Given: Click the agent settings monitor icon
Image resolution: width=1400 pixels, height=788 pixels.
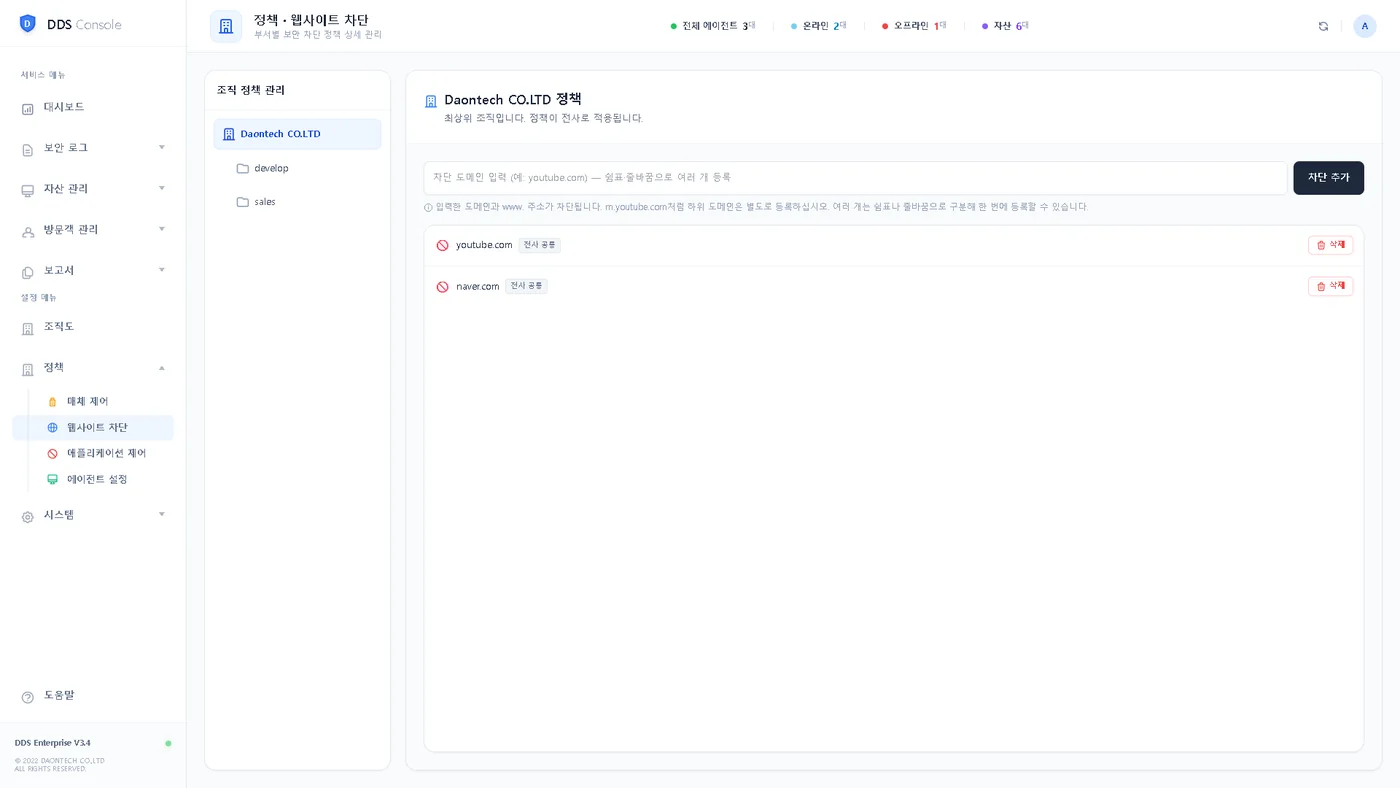Looking at the screenshot, I should [53, 480].
